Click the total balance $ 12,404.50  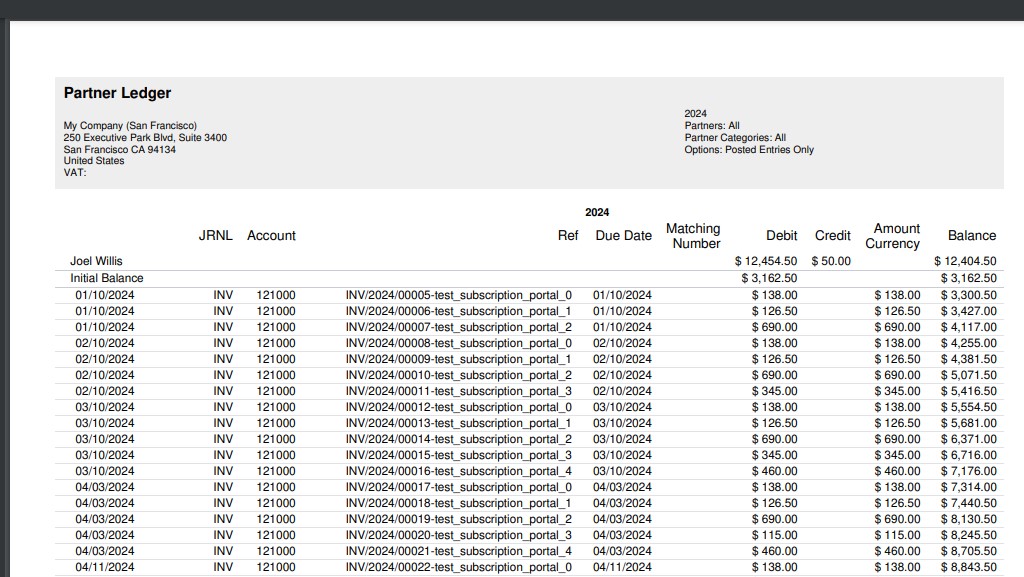pyautogui.click(x=965, y=261)
